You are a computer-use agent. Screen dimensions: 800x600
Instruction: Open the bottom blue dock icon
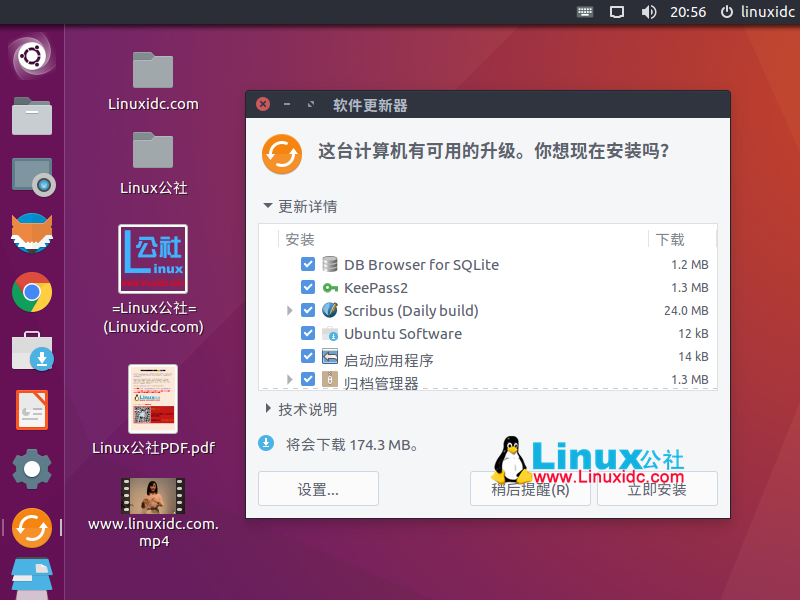32,579
